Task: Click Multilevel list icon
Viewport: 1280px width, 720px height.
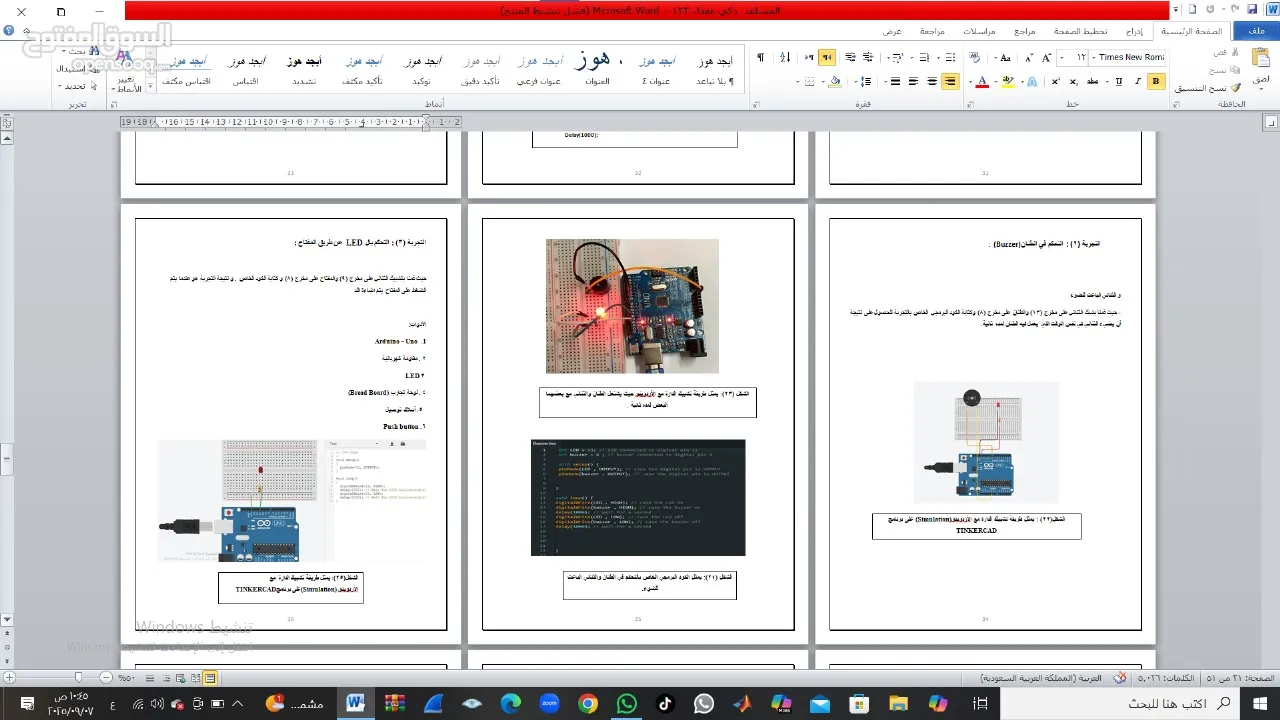Action: 897,57
